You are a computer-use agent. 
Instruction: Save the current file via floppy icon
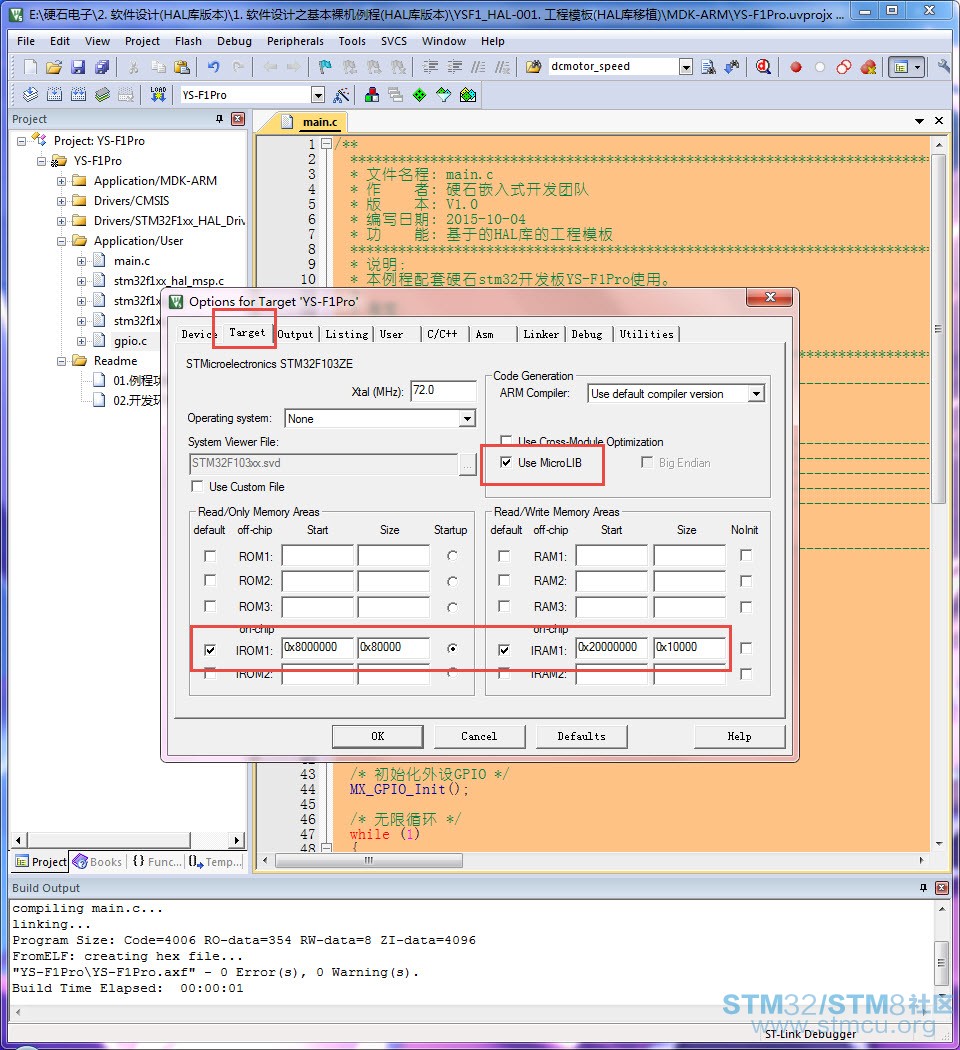[x=78, y=66]
